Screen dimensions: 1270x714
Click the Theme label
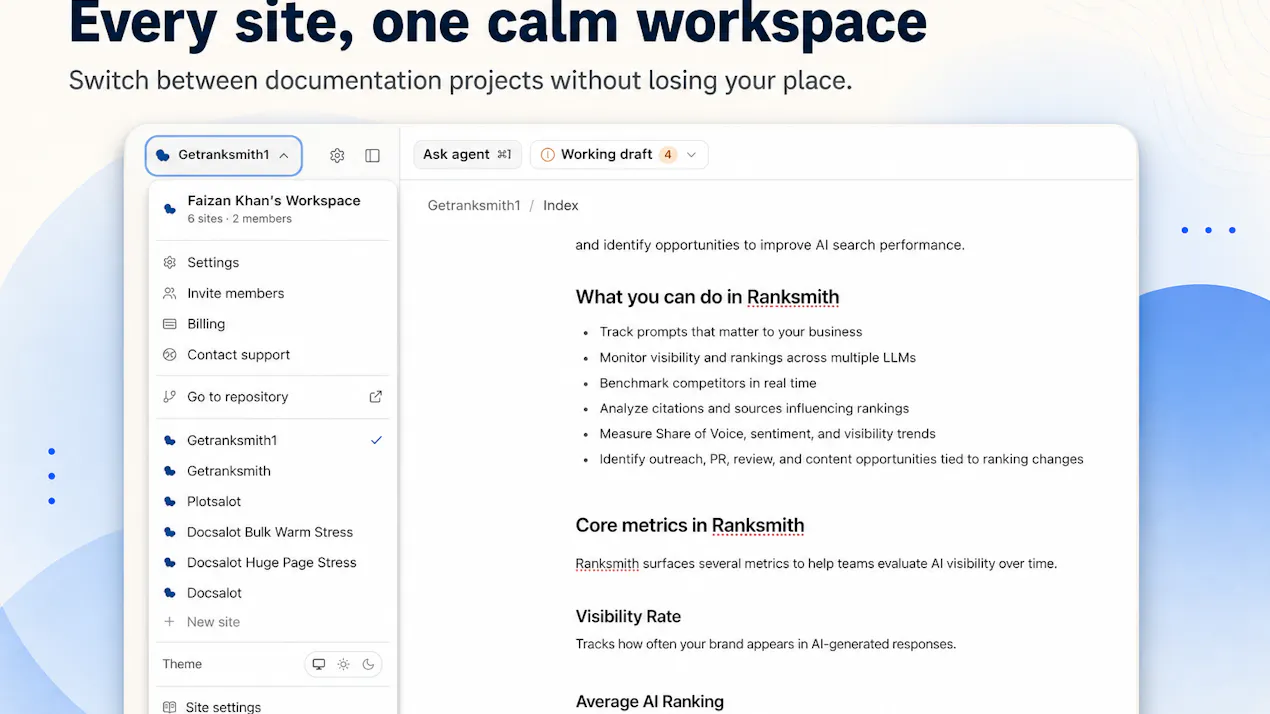click(x=182, y=664)
